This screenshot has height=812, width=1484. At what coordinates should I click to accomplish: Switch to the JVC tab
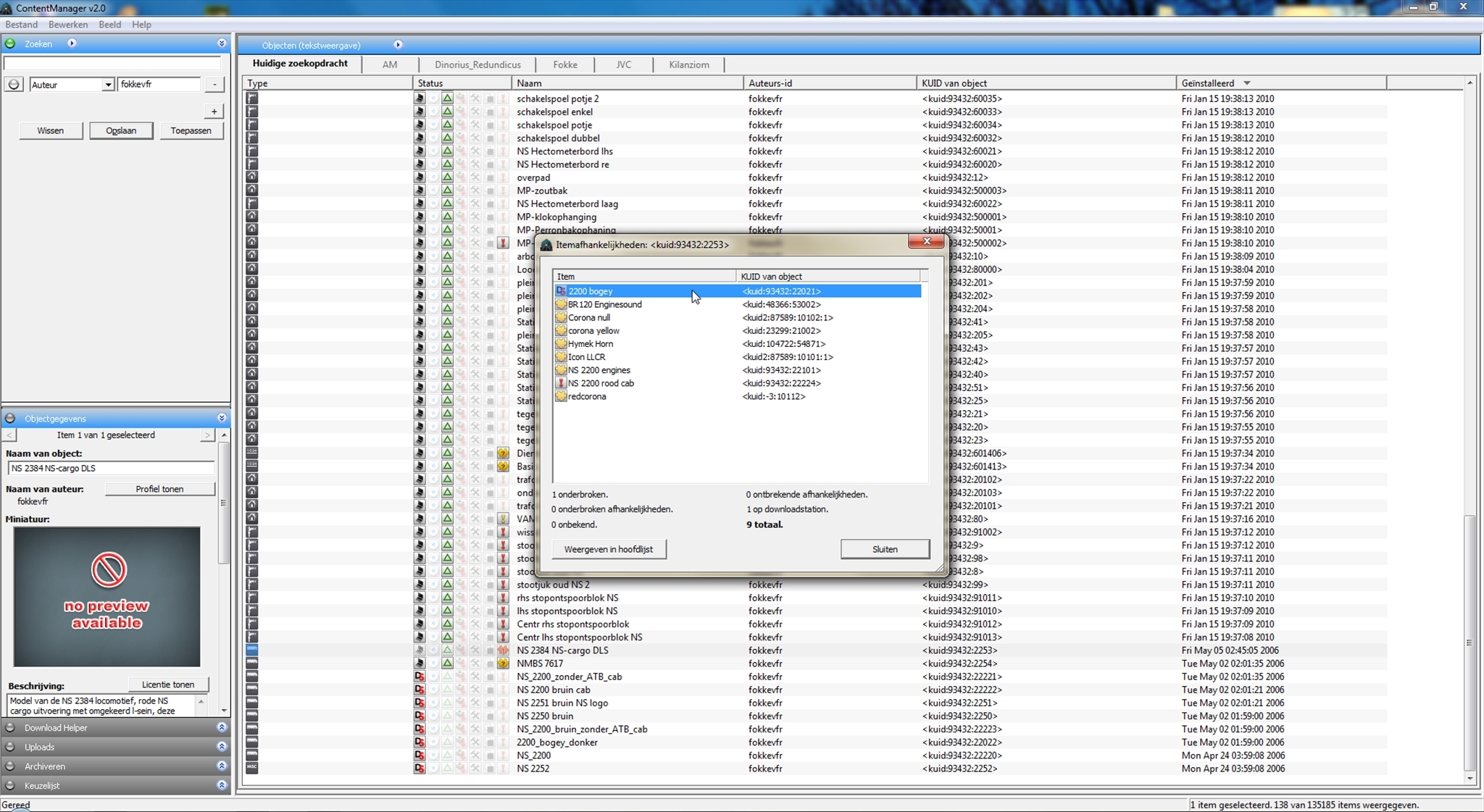[x=623, y=64]
